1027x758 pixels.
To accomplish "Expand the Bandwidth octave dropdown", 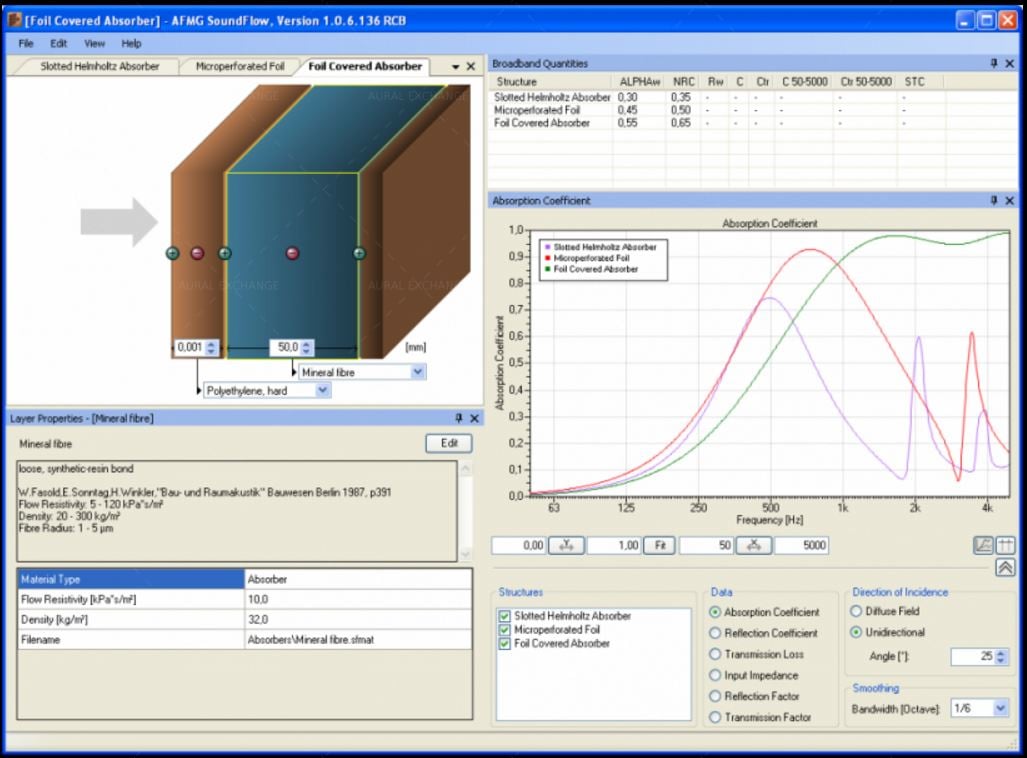I will 1000,708.
